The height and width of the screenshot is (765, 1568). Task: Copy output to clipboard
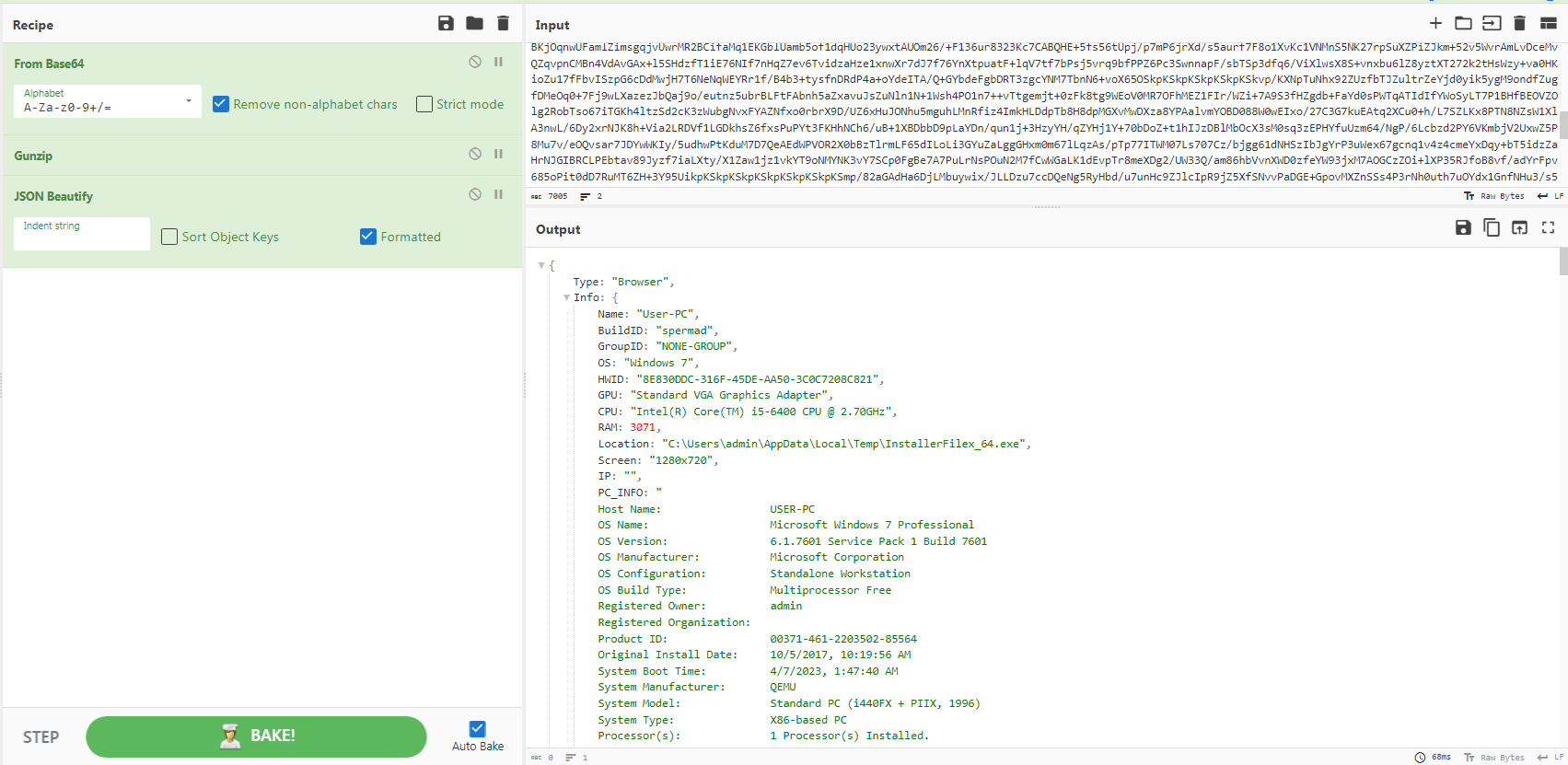[x=1492, y=227]
